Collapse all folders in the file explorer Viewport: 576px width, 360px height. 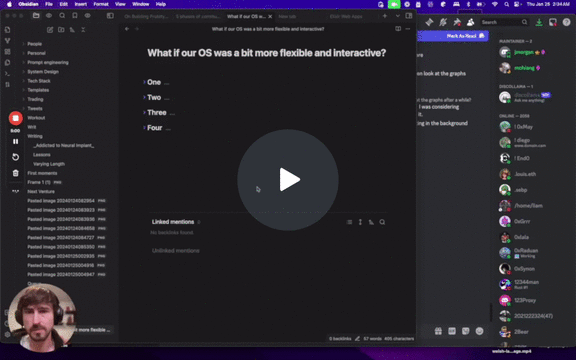[x=83, y=30]
